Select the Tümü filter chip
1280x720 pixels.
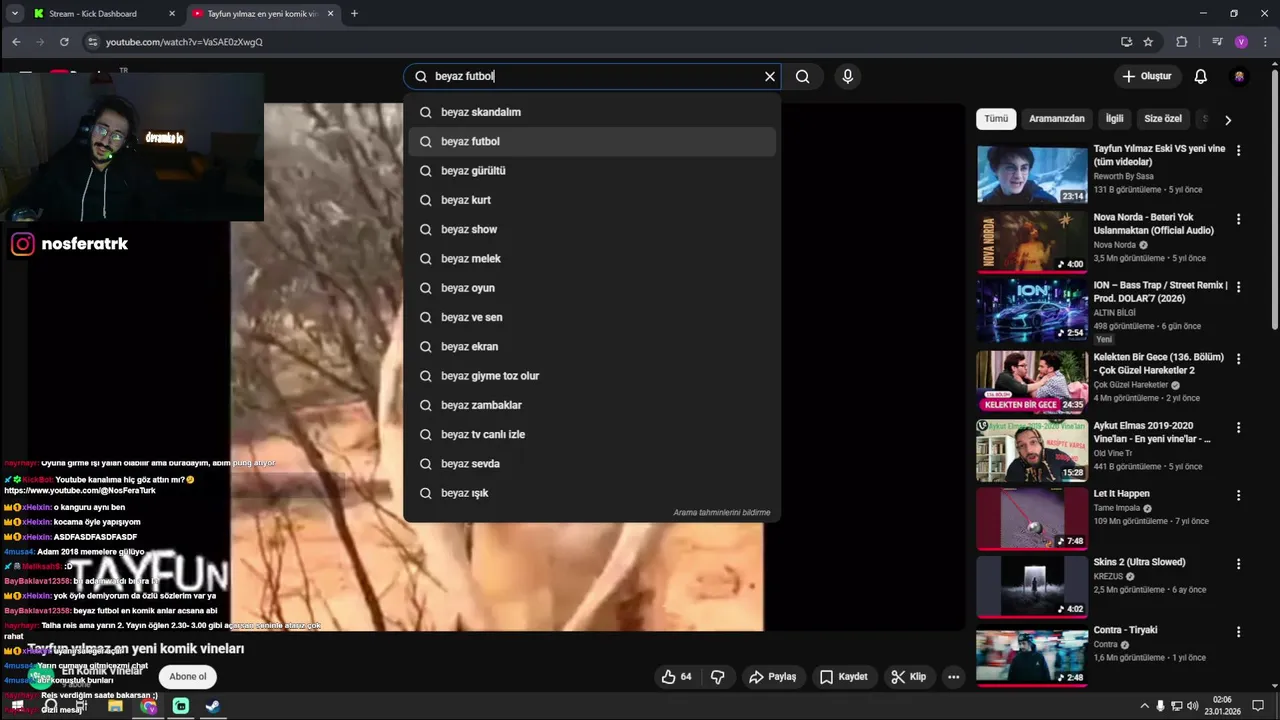click(996, 119)
